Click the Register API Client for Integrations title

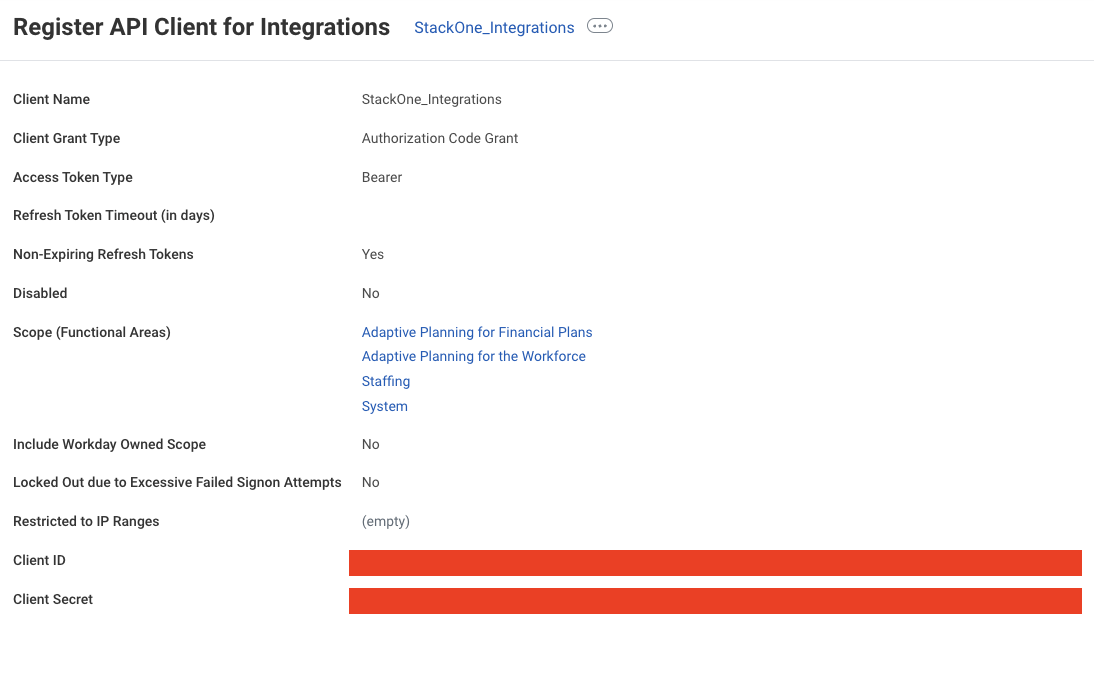click(202, 27)
